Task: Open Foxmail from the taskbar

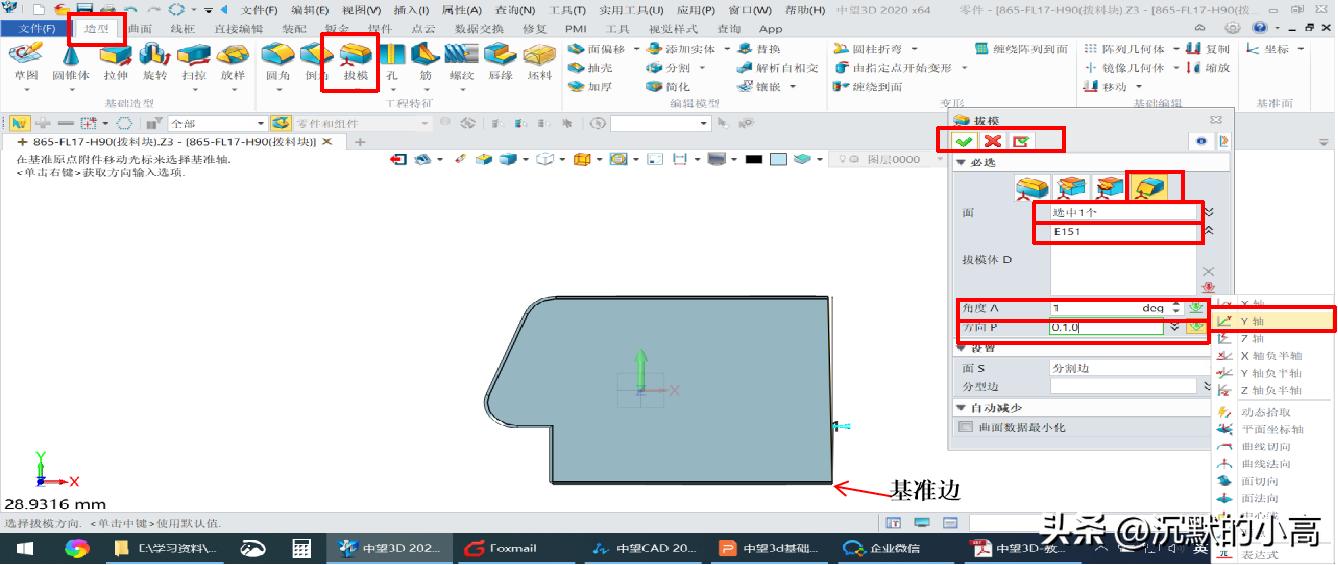Action: click(x=502, y=548)
